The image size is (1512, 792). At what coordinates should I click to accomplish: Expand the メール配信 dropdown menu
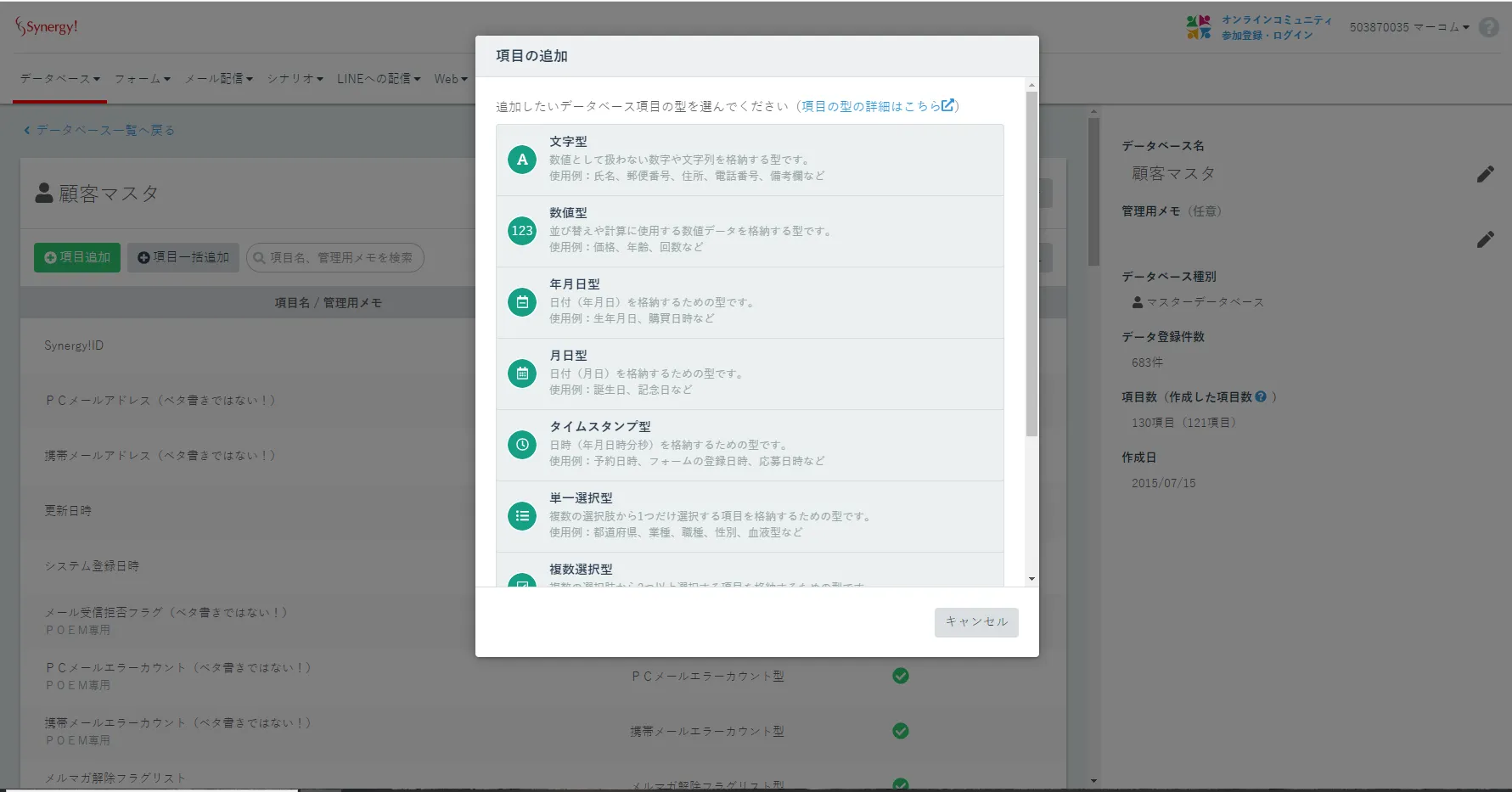click(x=218, y=79)
